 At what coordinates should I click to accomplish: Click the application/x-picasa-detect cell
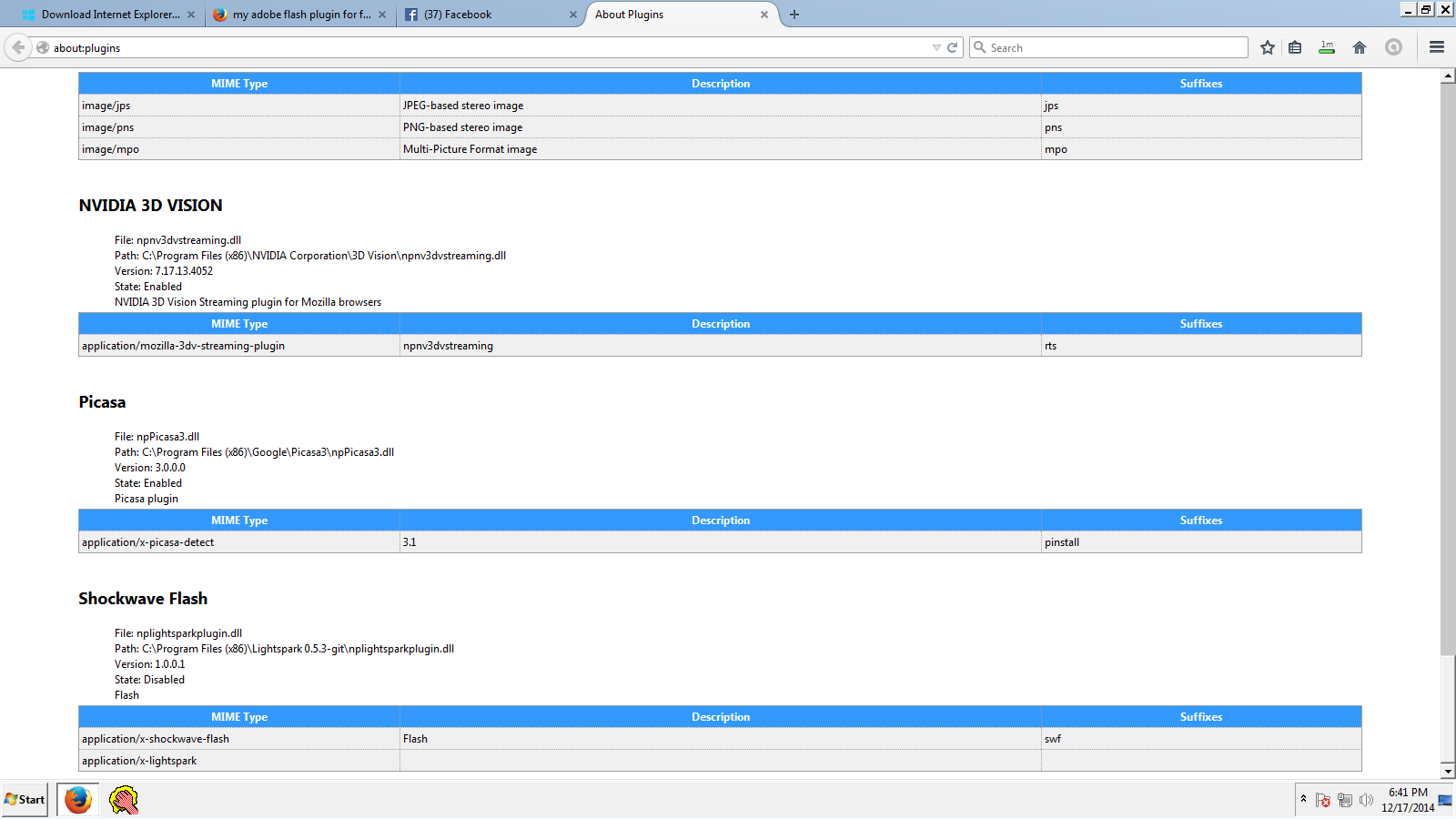click(239, 542)
